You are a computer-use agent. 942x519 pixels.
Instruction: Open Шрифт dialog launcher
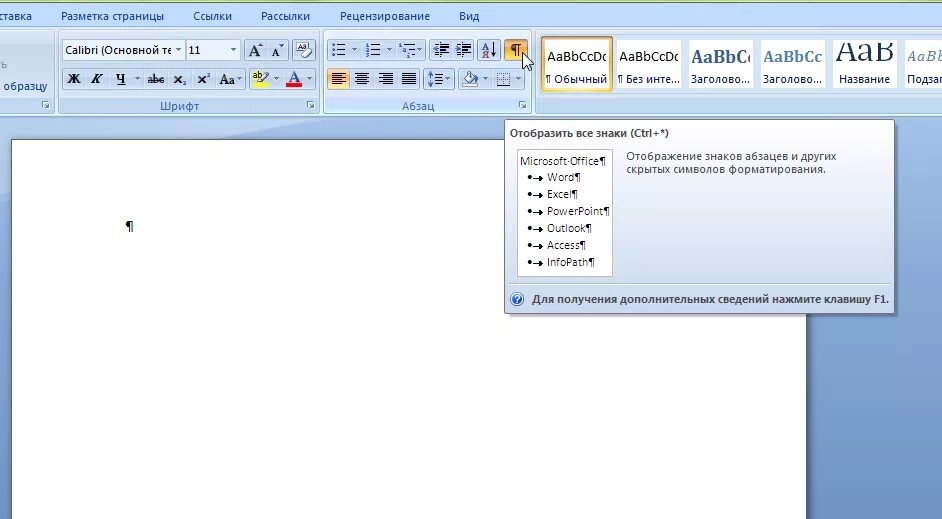tap(311, 105)
